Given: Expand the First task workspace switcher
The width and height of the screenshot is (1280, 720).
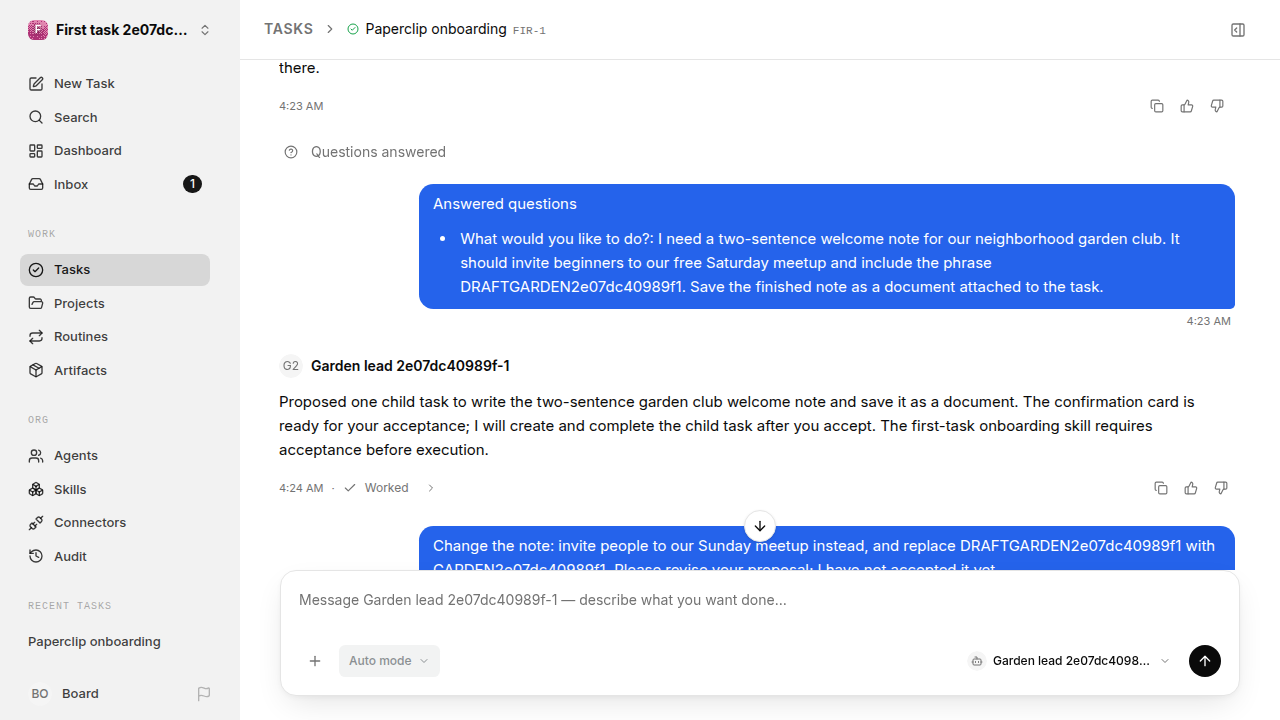Looking at the screenshot, I should click(x=120, y=30).
